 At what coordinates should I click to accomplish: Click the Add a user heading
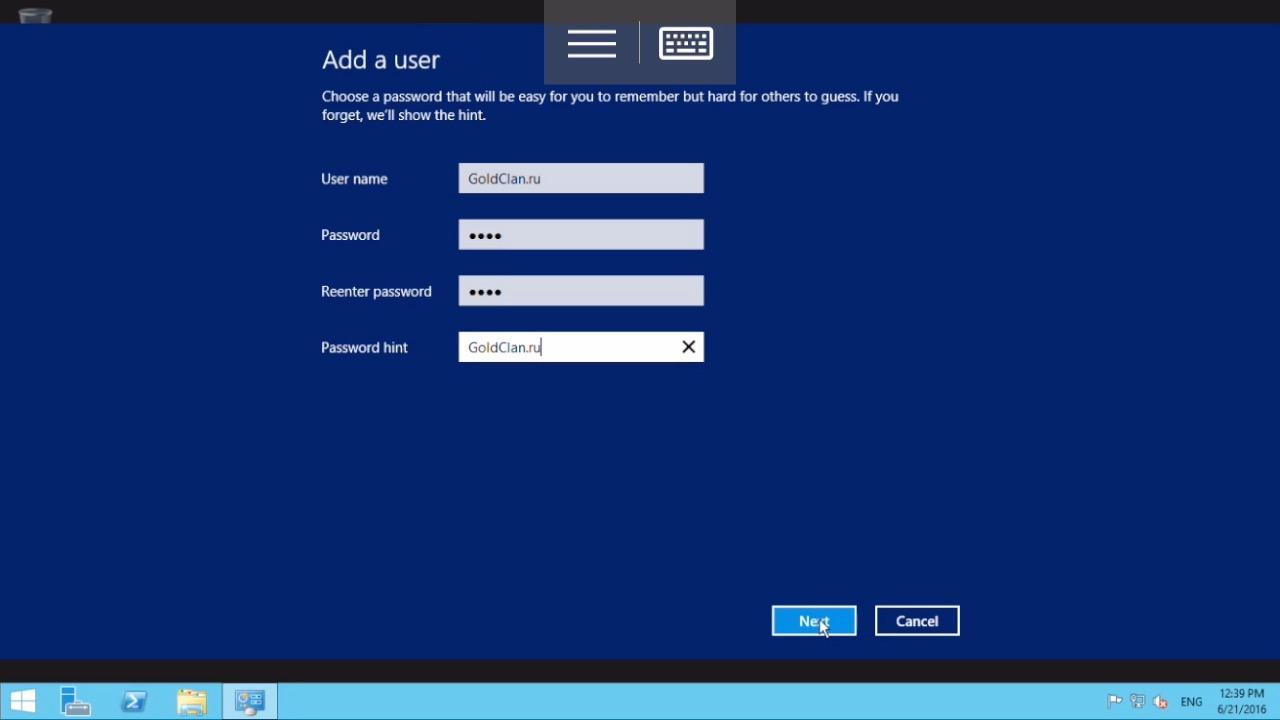tap(381, 60)
